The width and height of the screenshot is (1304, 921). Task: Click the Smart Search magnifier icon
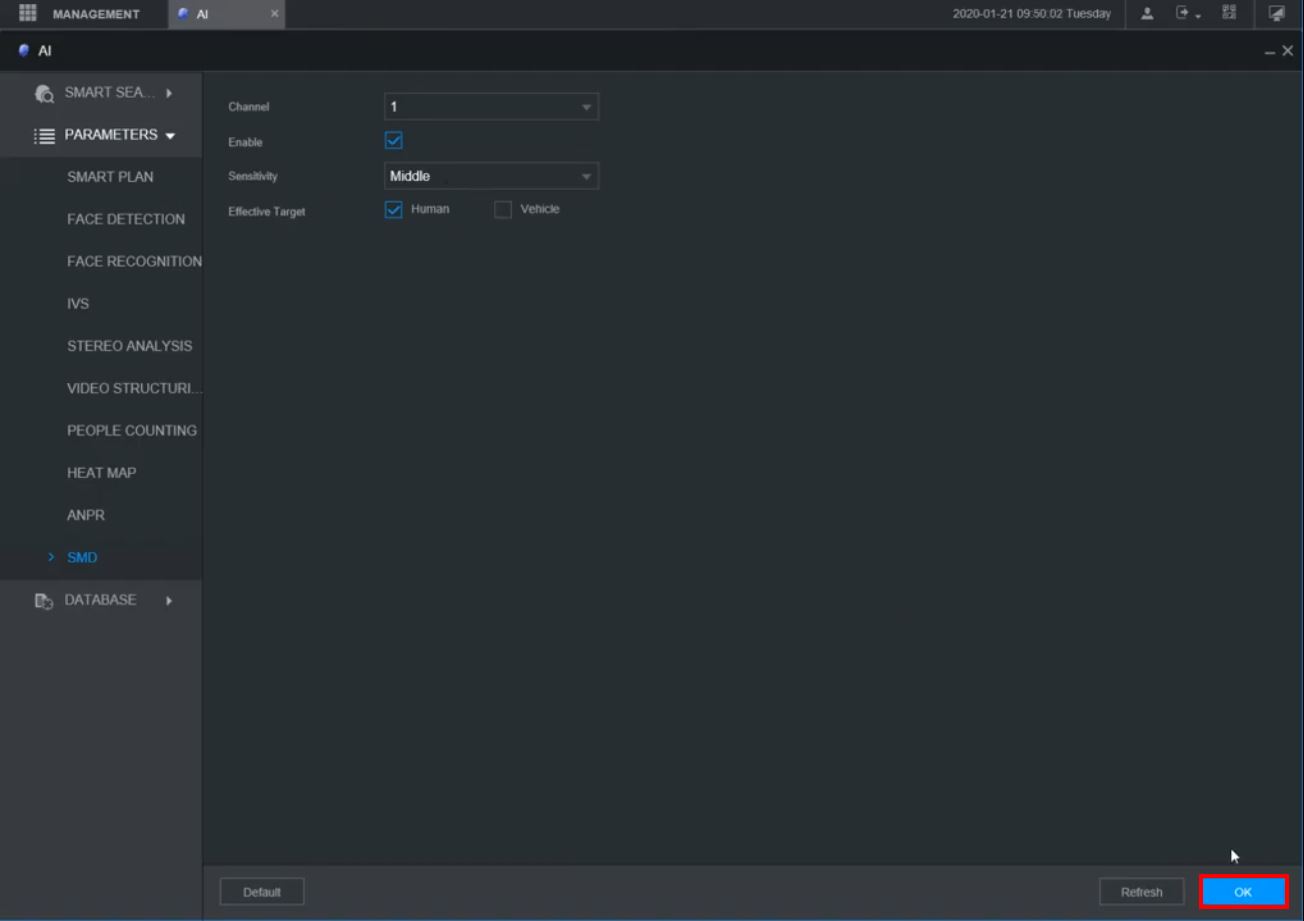pos(44,93)
